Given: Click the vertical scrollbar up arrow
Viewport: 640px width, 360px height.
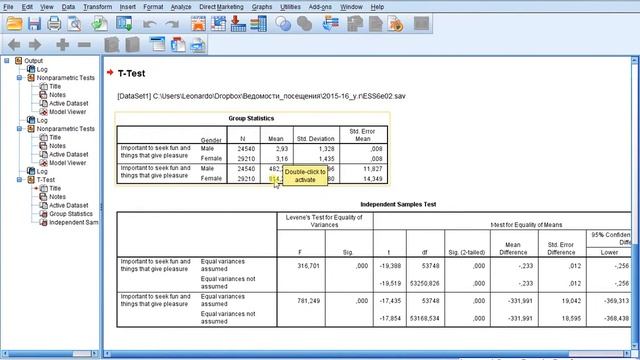Looking at the screenshot, I should pyautogui.click(x=634, y=61).
